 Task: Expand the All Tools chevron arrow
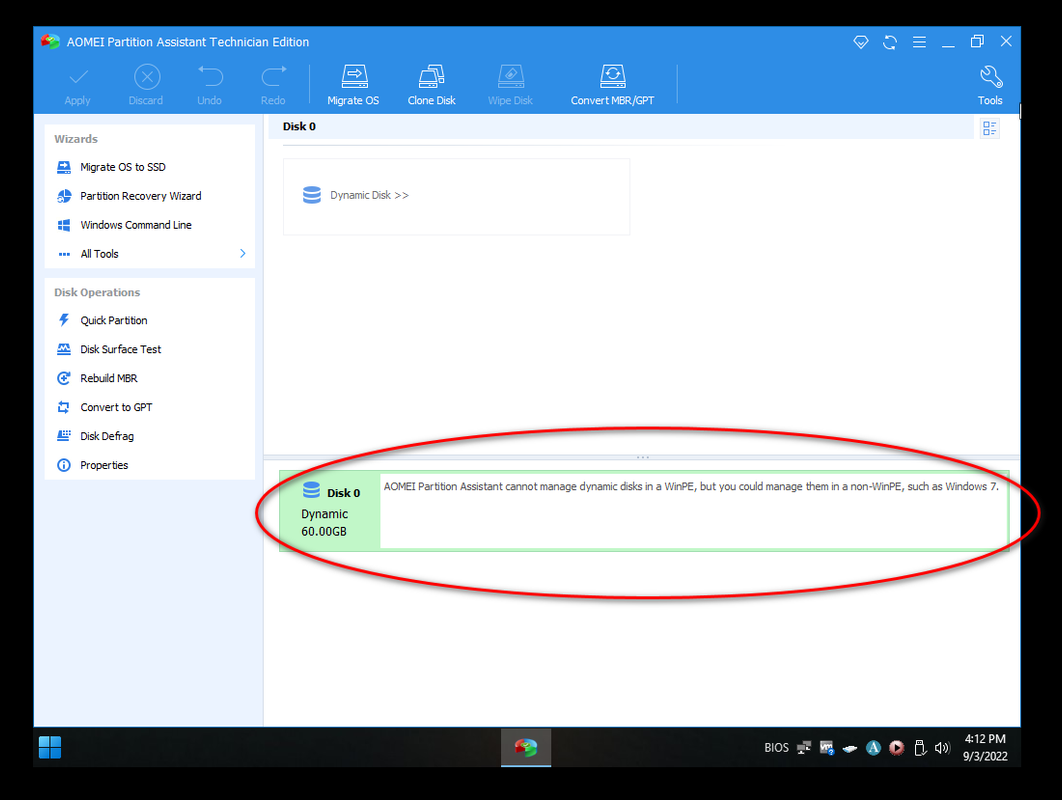[242, 253]
